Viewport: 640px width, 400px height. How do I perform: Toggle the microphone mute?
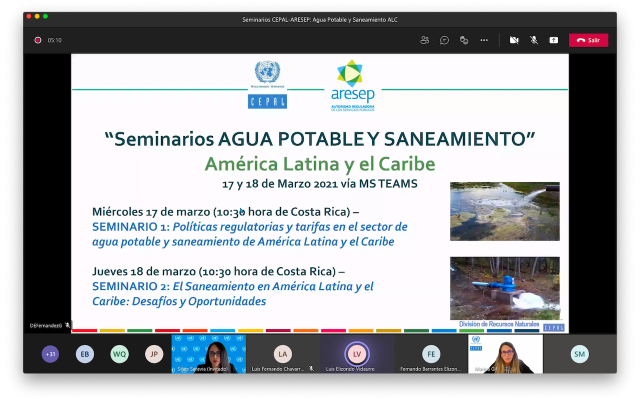533,40
